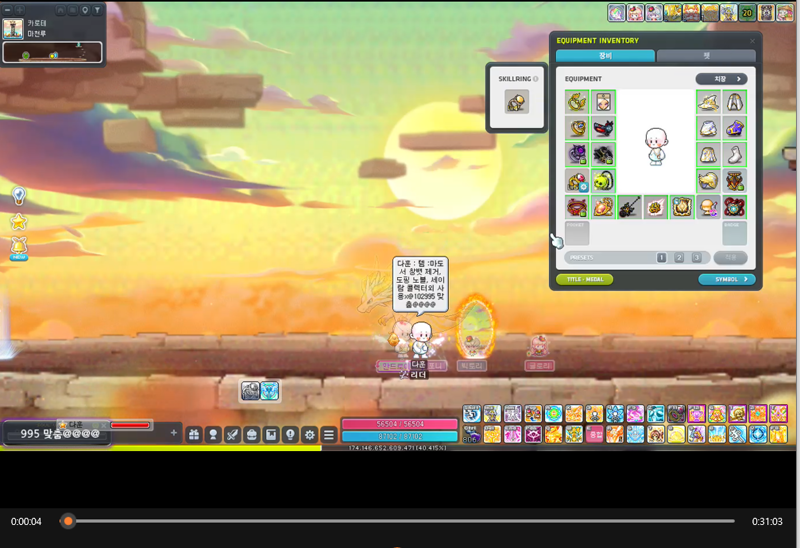Select the purple glove equipment slot
This screenshot has height=548, width=800.
(735, 128)
